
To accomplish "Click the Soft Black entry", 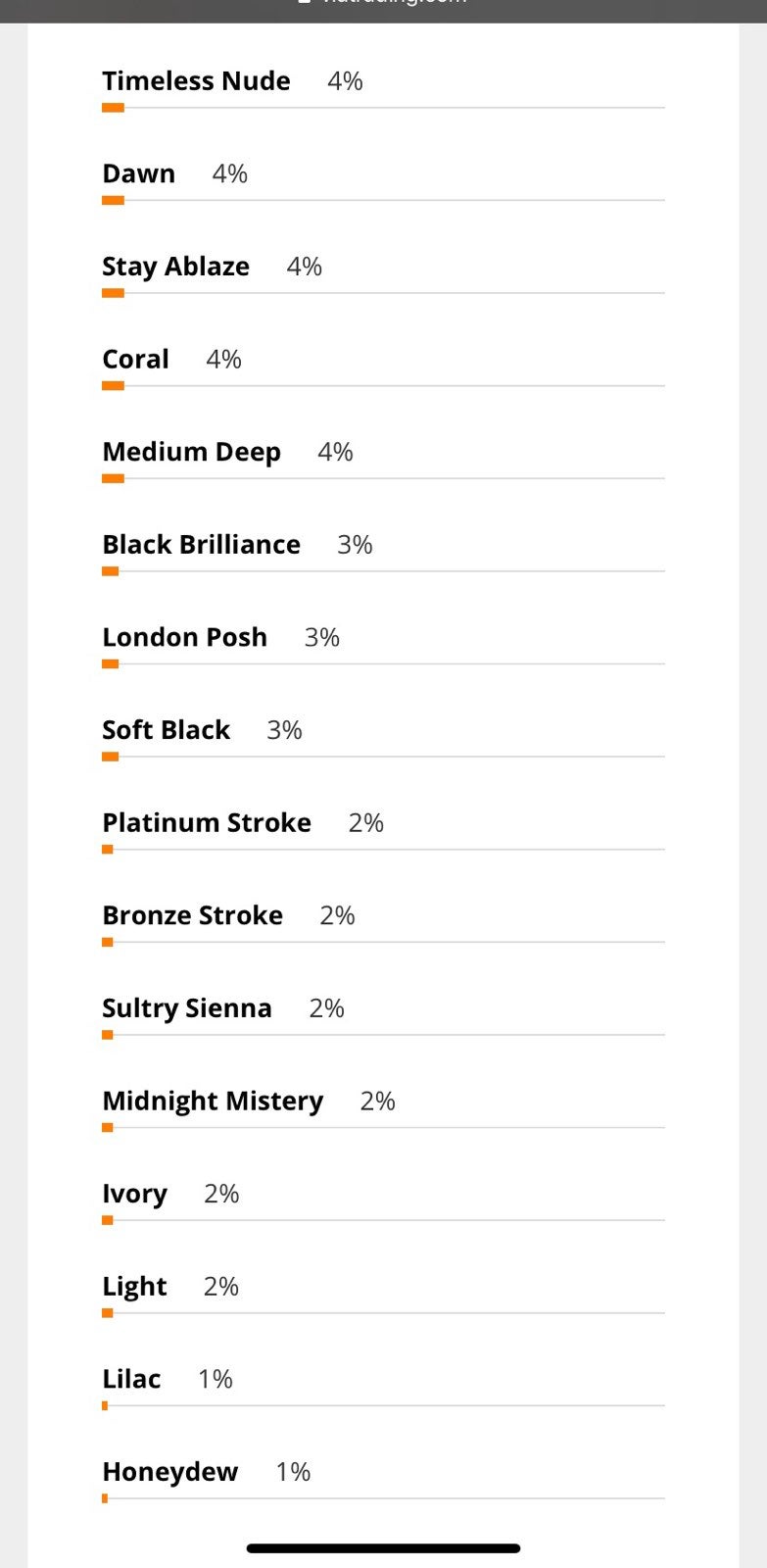I will pos(166,730).
